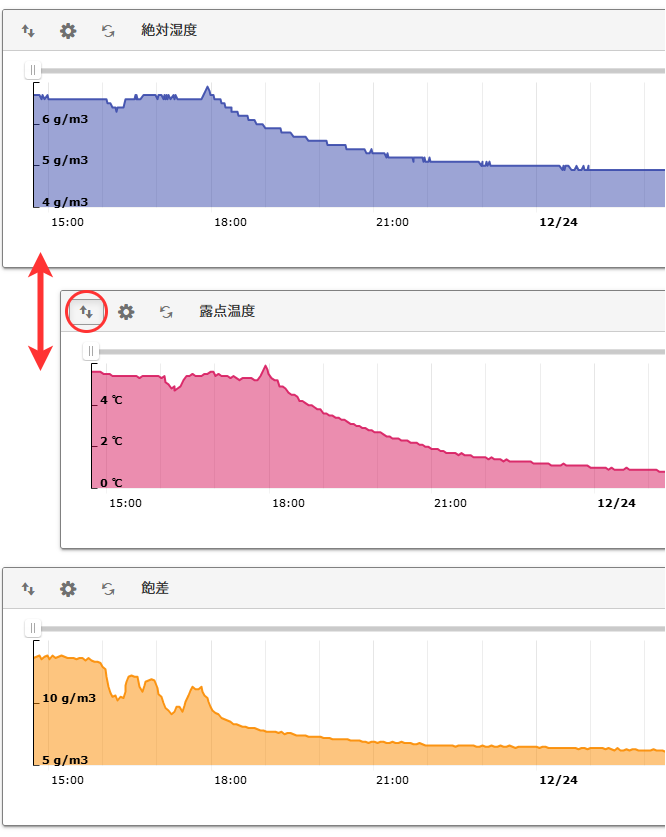The width and height of the screenshot is (666, 837).
Task: Refresh the 露点温度 chart
Action: pyautogui.click(x=166, y=312)
